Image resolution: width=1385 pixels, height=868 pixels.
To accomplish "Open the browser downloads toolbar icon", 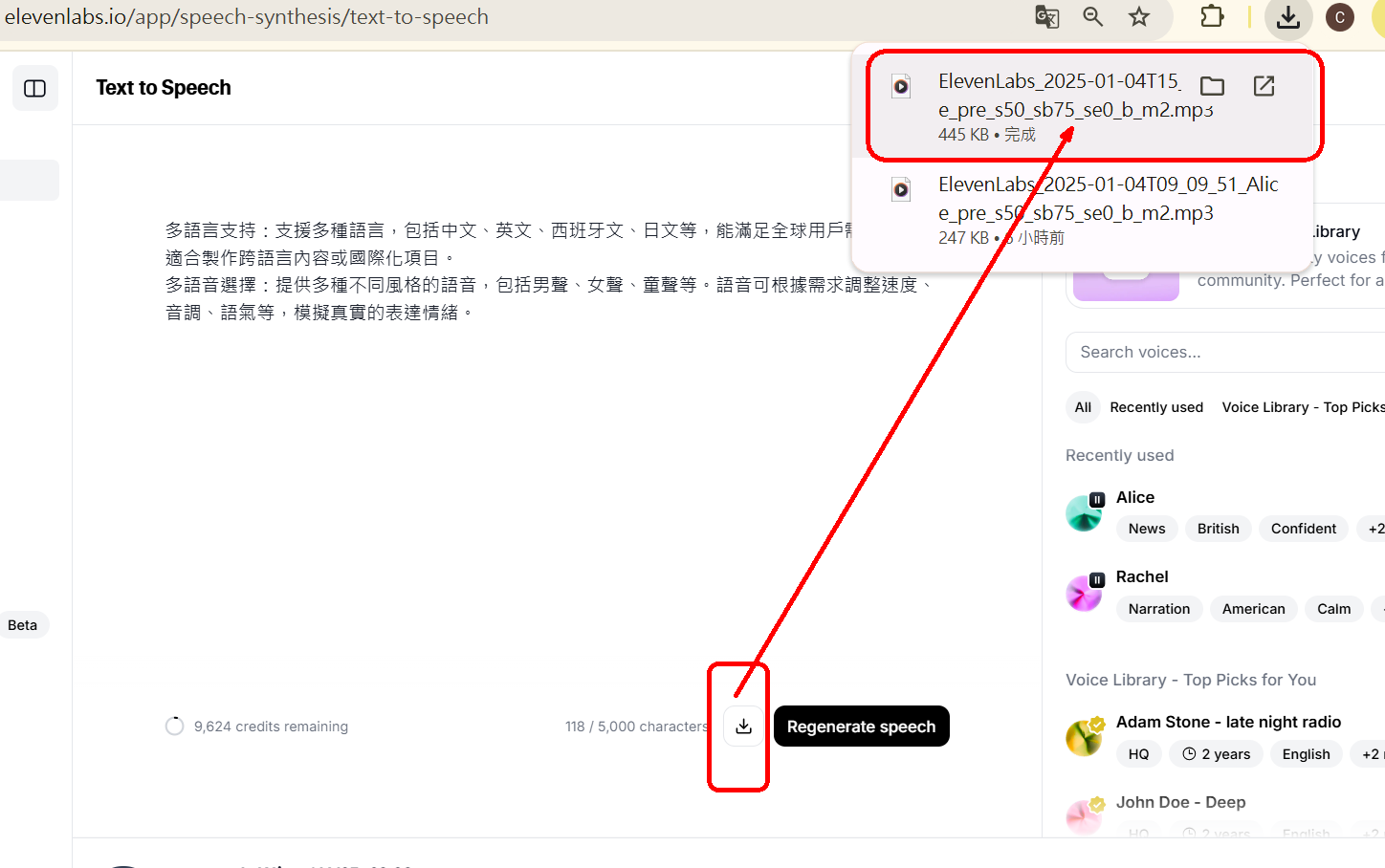I will click(x=1288, y=18).
